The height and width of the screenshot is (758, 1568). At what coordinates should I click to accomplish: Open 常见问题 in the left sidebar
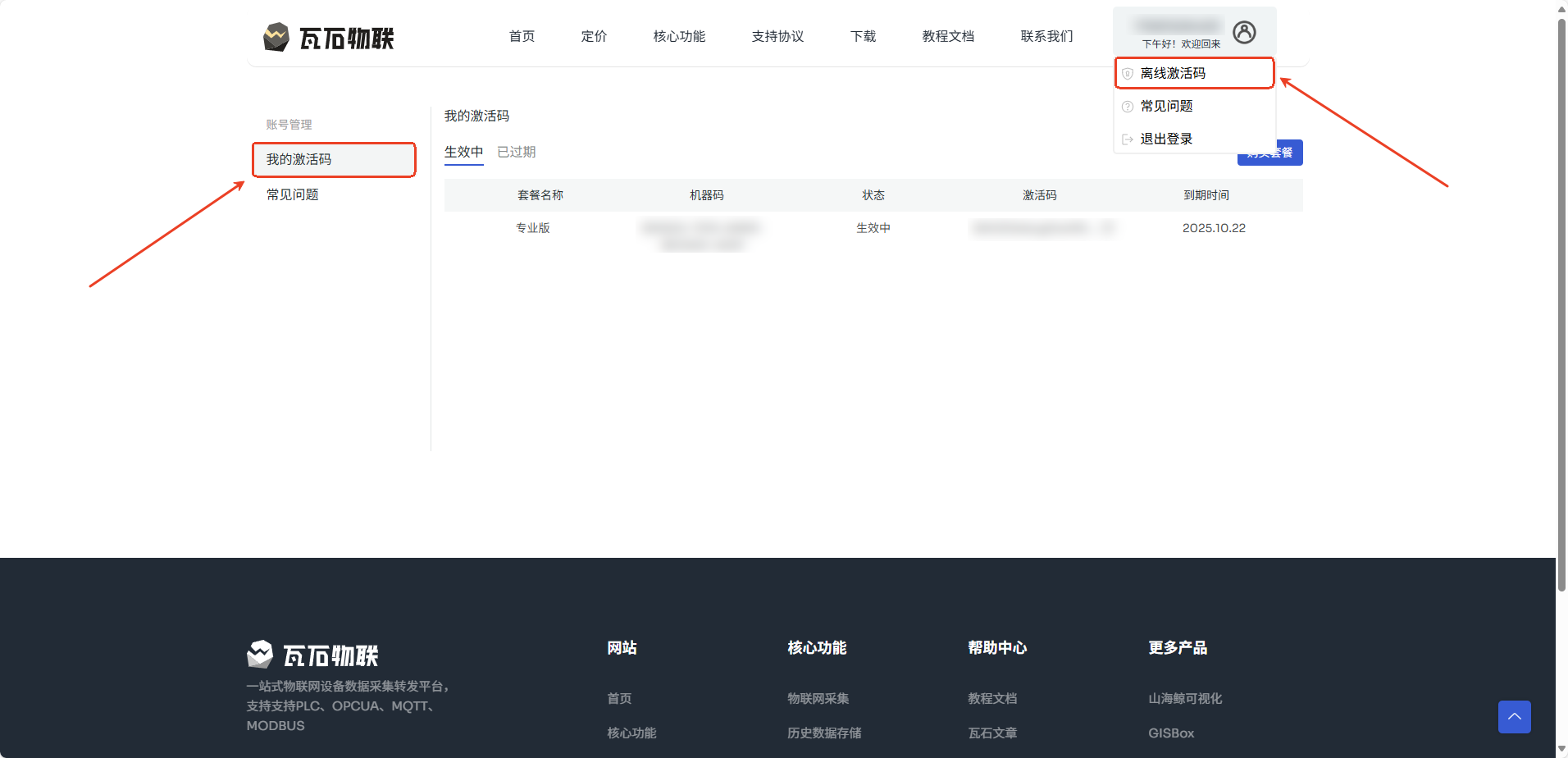click(293, 195)
